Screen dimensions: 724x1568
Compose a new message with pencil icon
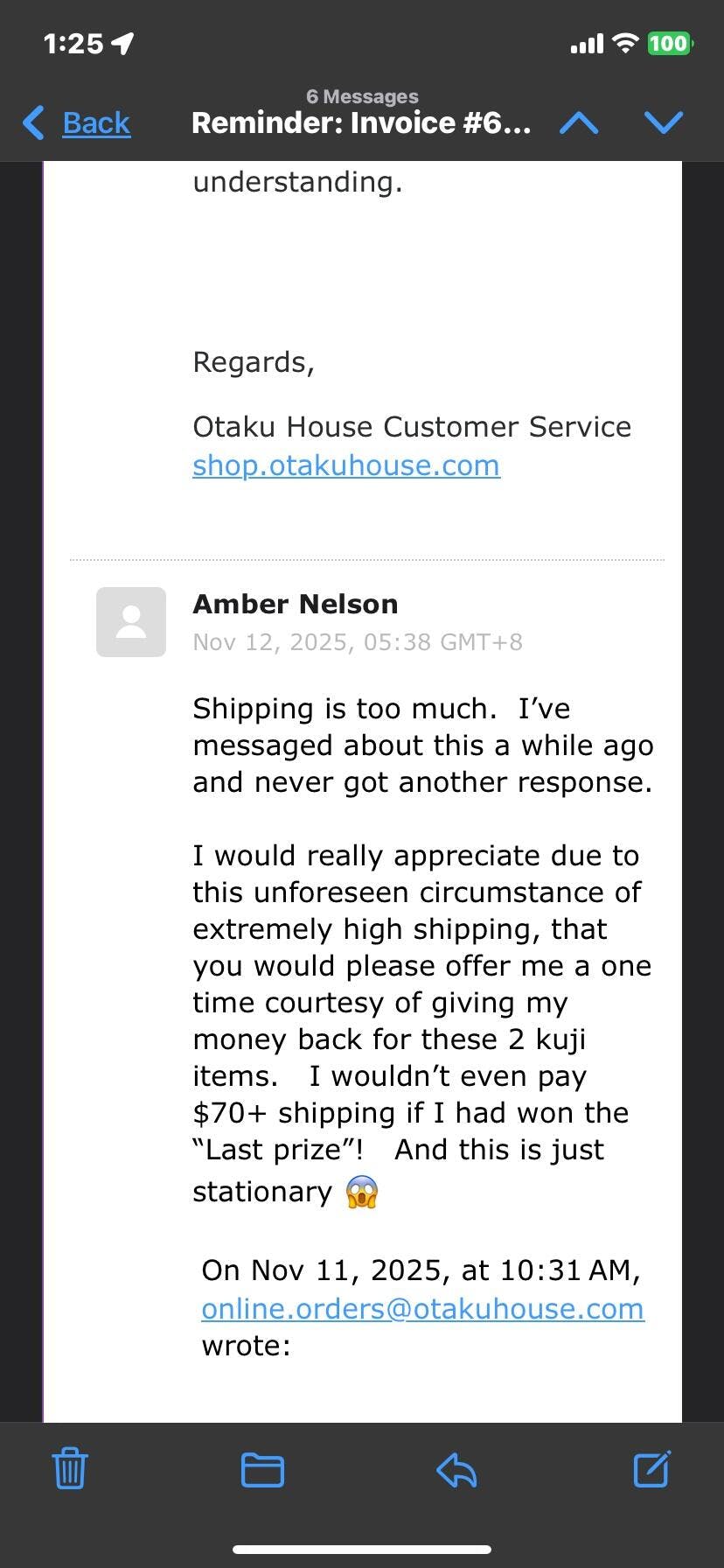click(x=651, y=1468)
